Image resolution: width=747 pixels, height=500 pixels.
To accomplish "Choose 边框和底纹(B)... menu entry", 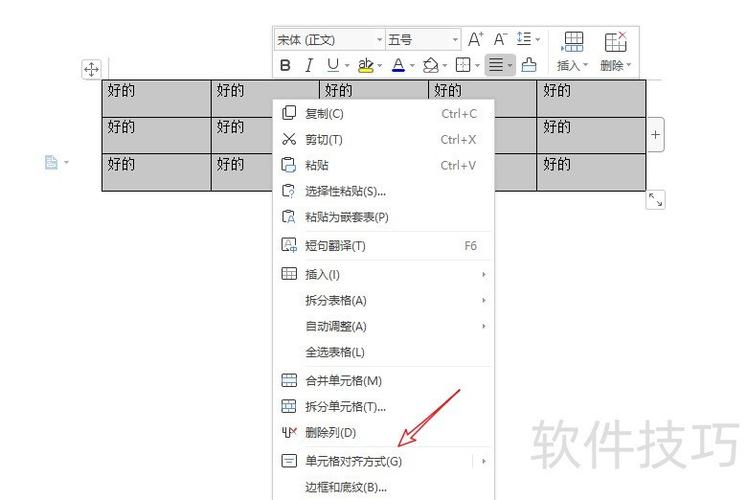I will coord(384,487).
